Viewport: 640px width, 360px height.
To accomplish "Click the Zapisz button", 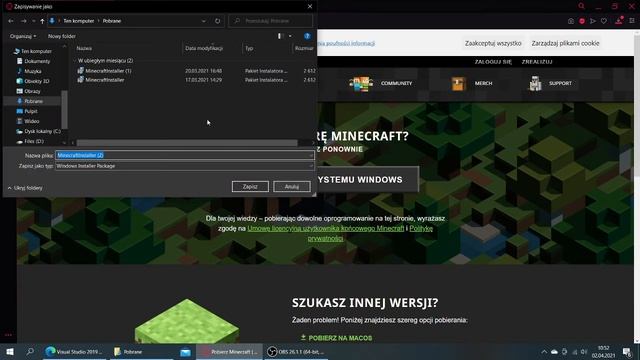I will [x=250, y=187].
